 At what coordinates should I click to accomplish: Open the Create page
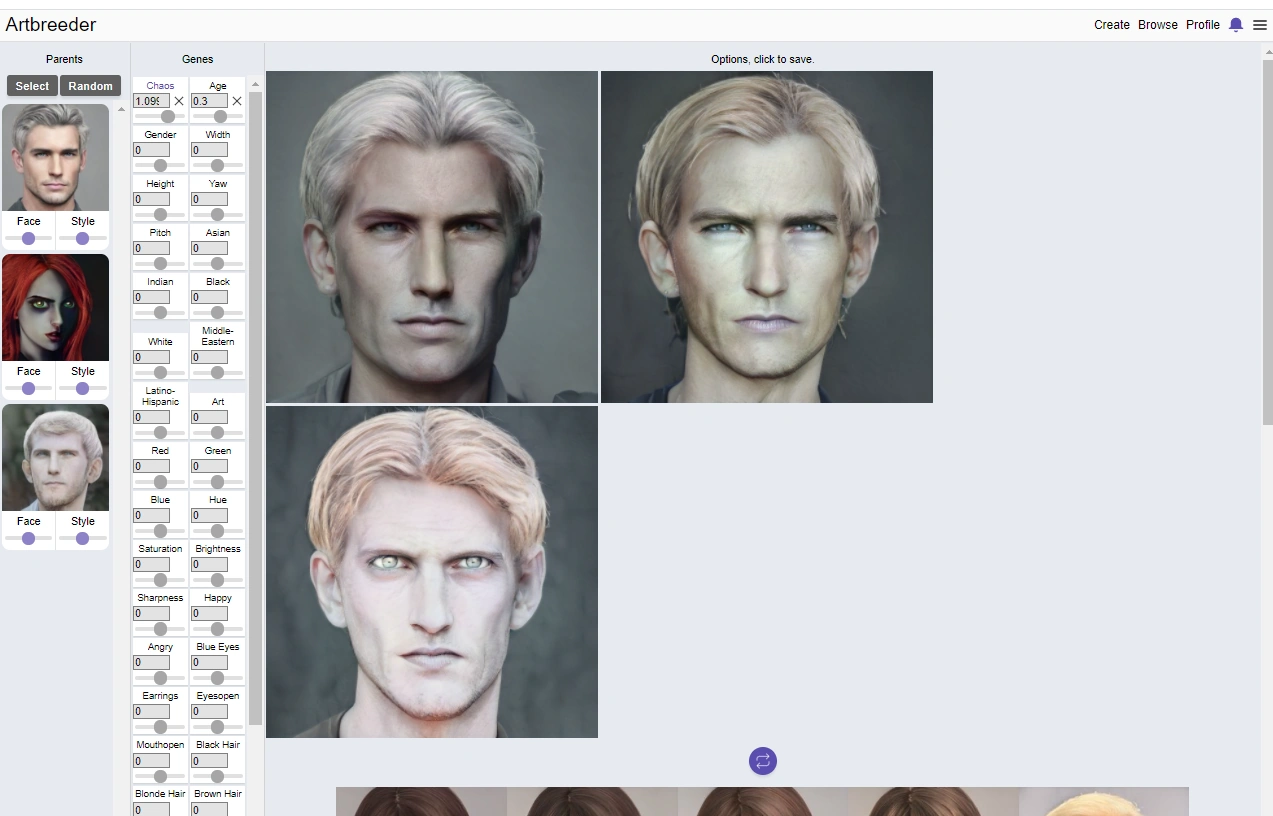coord(1112,25)
